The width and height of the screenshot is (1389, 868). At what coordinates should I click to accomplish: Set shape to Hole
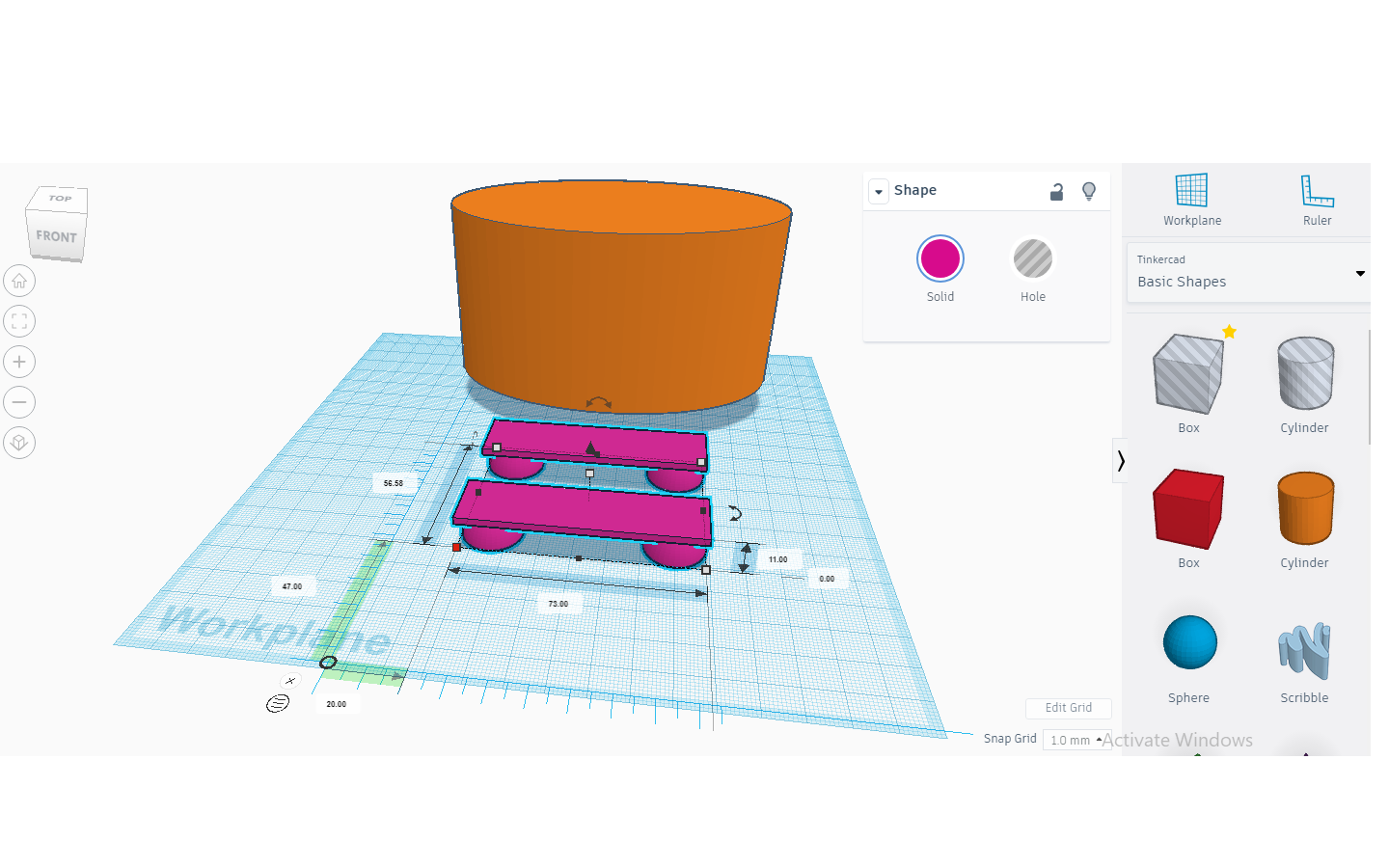point(1033,258)
